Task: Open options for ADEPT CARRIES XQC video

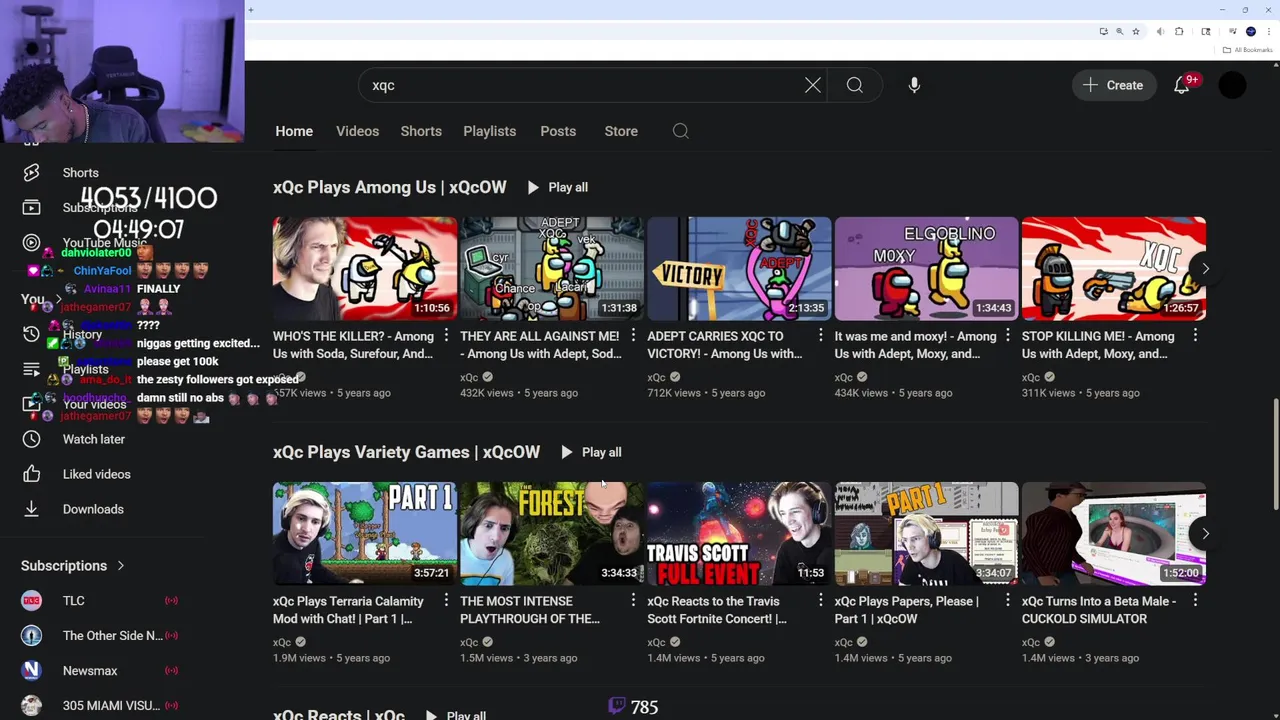Action: (x=820, y=336)
